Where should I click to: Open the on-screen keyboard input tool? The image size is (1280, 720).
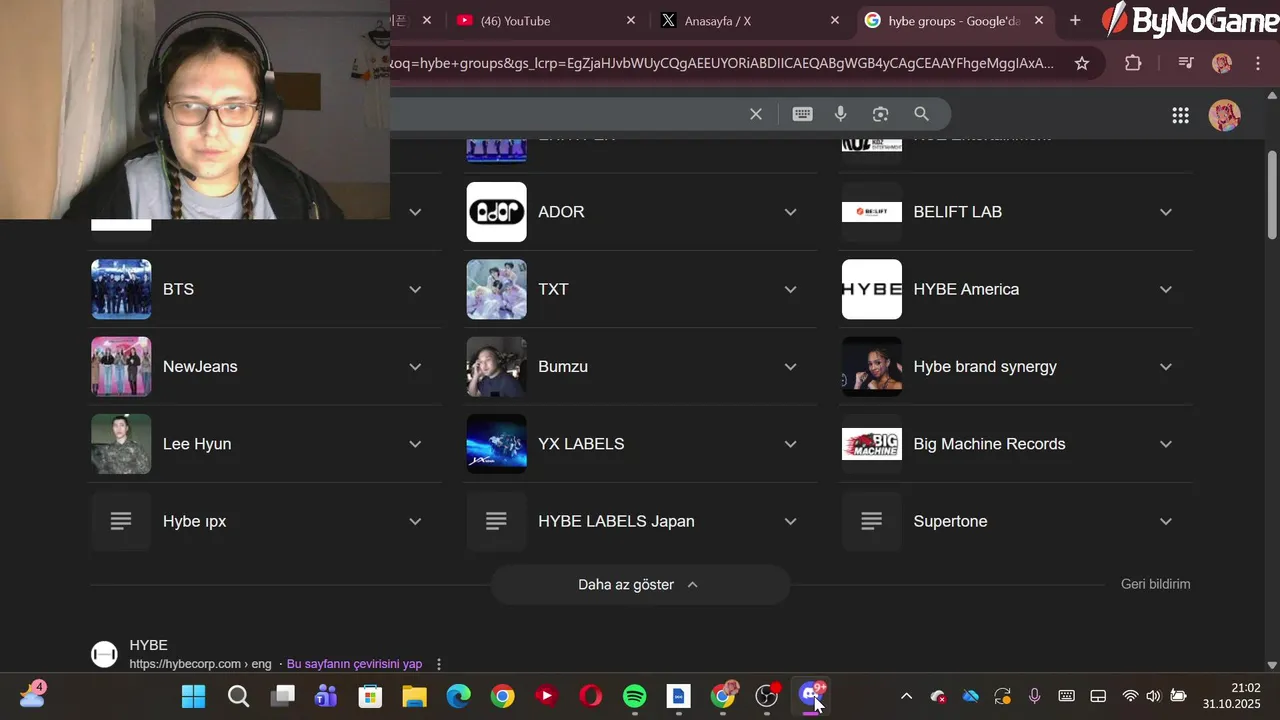point(802,114)
